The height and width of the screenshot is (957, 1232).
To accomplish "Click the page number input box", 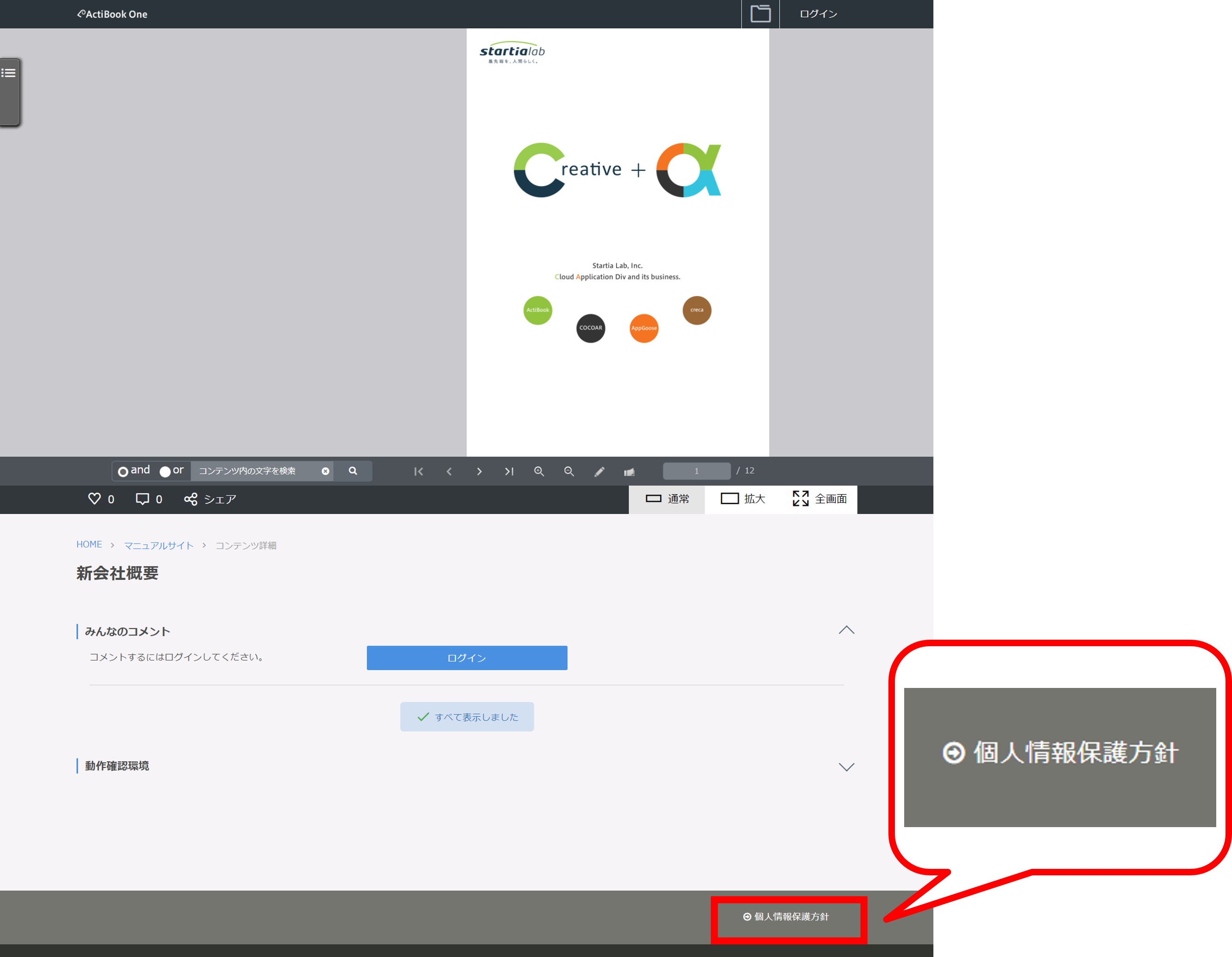I will click(x=696, y=471).
